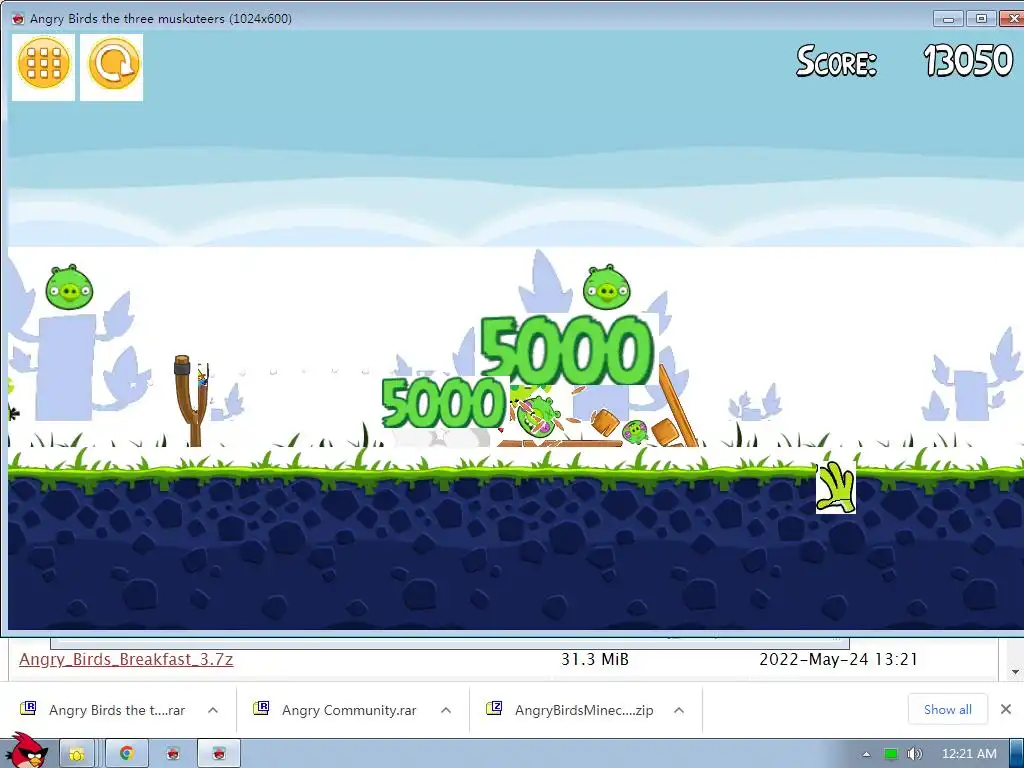Image resolution: width=1024 pixels, height=768 pixels.
Task: Switch to the first Angry Birds taskbar window
Action: point(173,754)
